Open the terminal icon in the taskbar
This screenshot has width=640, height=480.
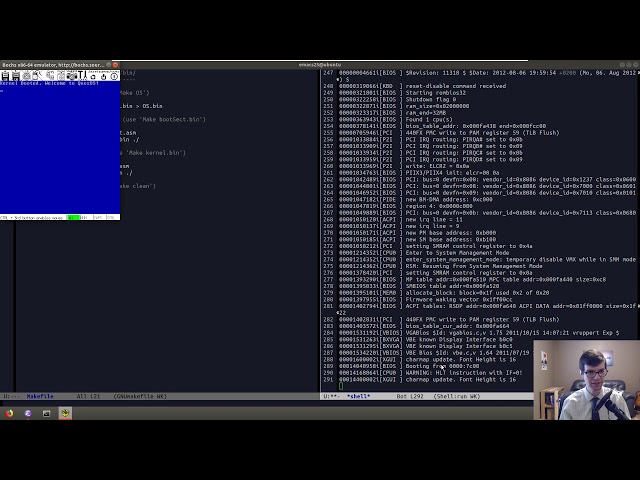[47, 413]
